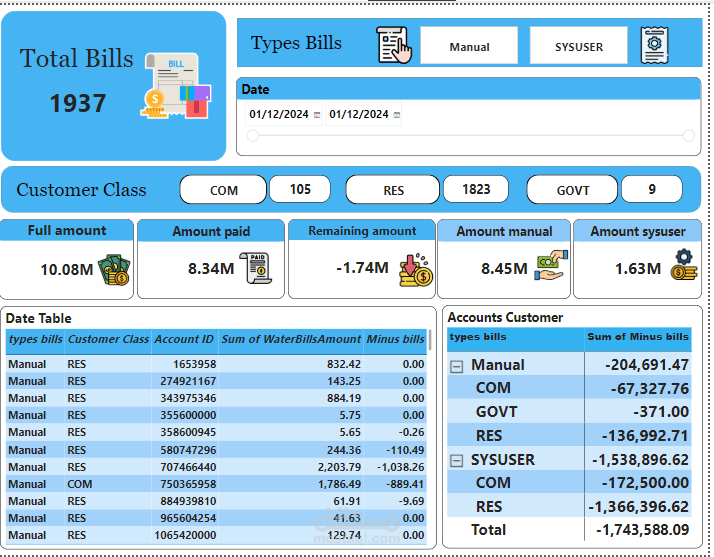Click the Date Table vertical scrollbar

click(429, 340)
